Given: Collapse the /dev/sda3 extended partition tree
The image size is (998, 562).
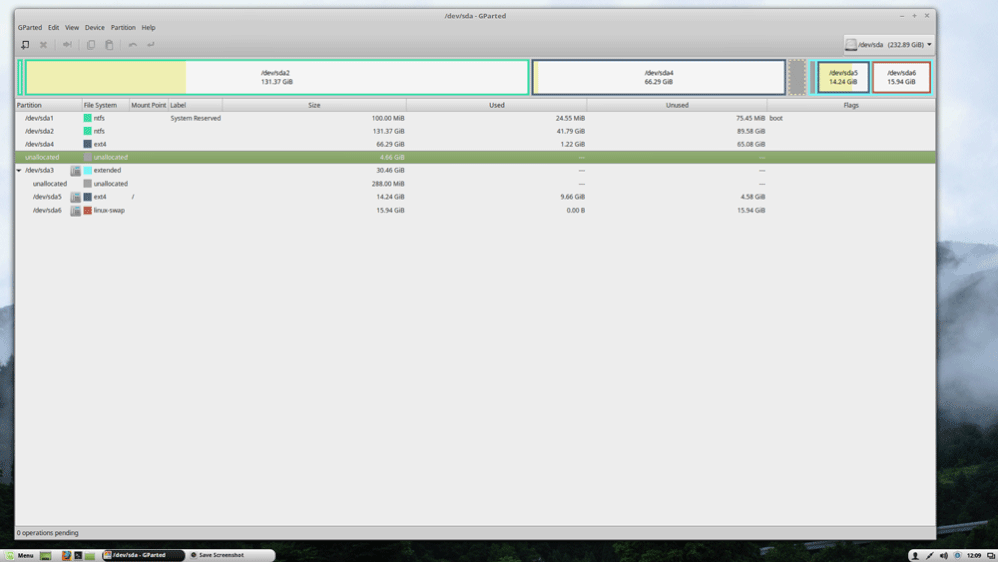Looking at the screenshot, I should click(19, 171).
